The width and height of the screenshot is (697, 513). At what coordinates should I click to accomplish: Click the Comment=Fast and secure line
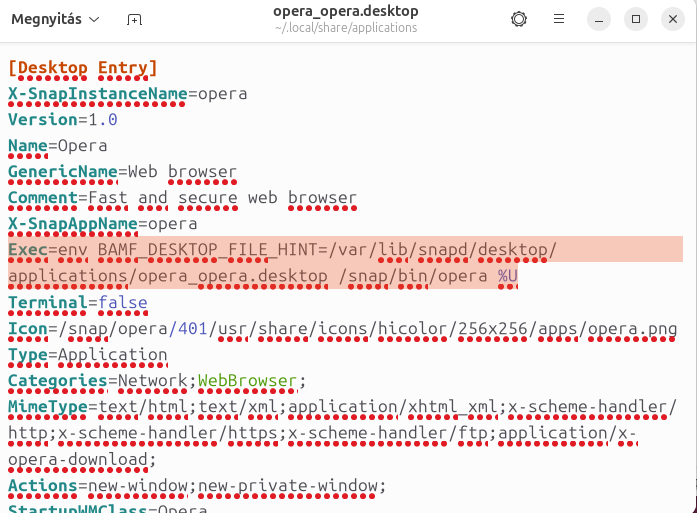coord(182,199)
